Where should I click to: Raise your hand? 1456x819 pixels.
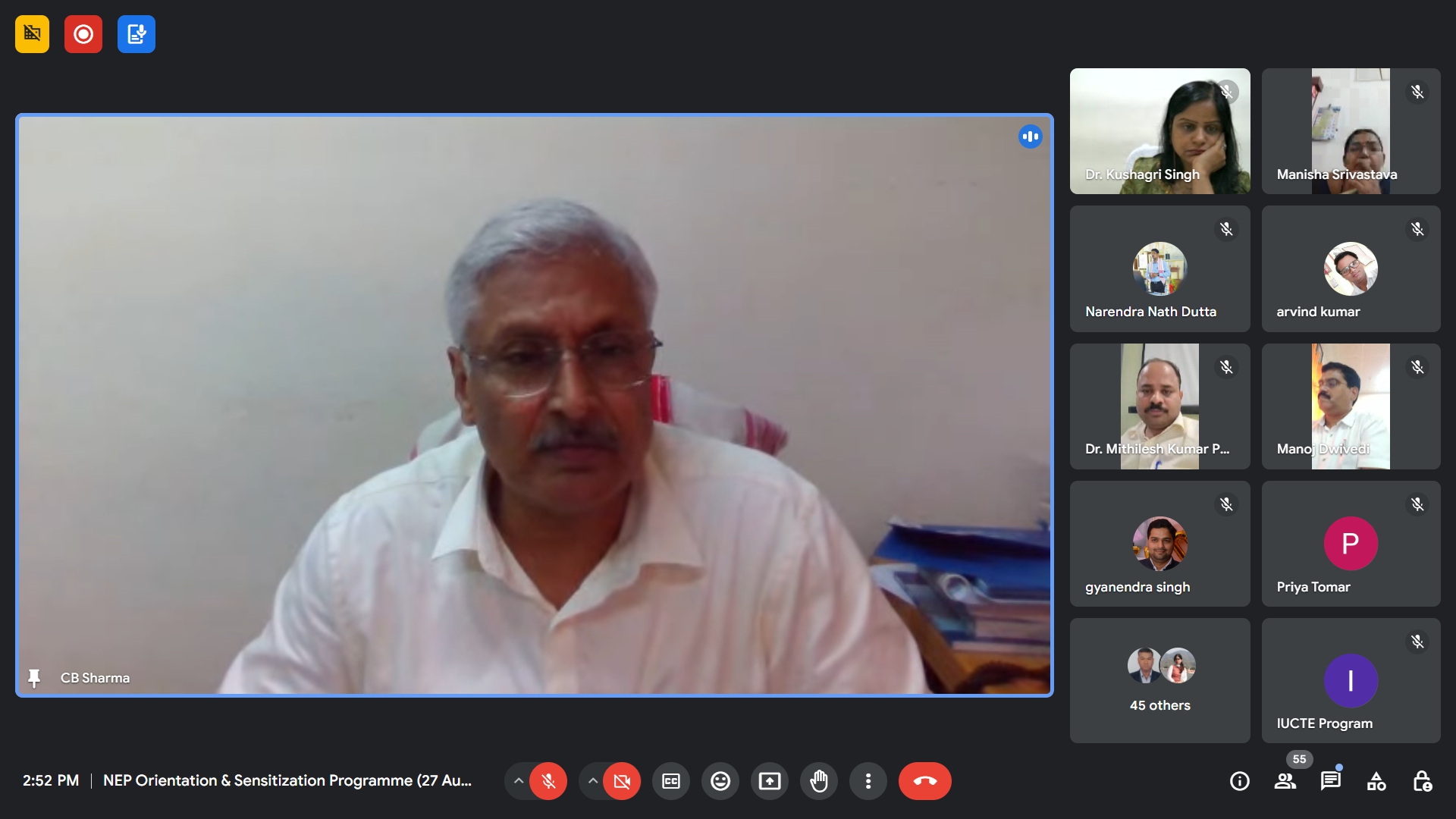[819, 781]
